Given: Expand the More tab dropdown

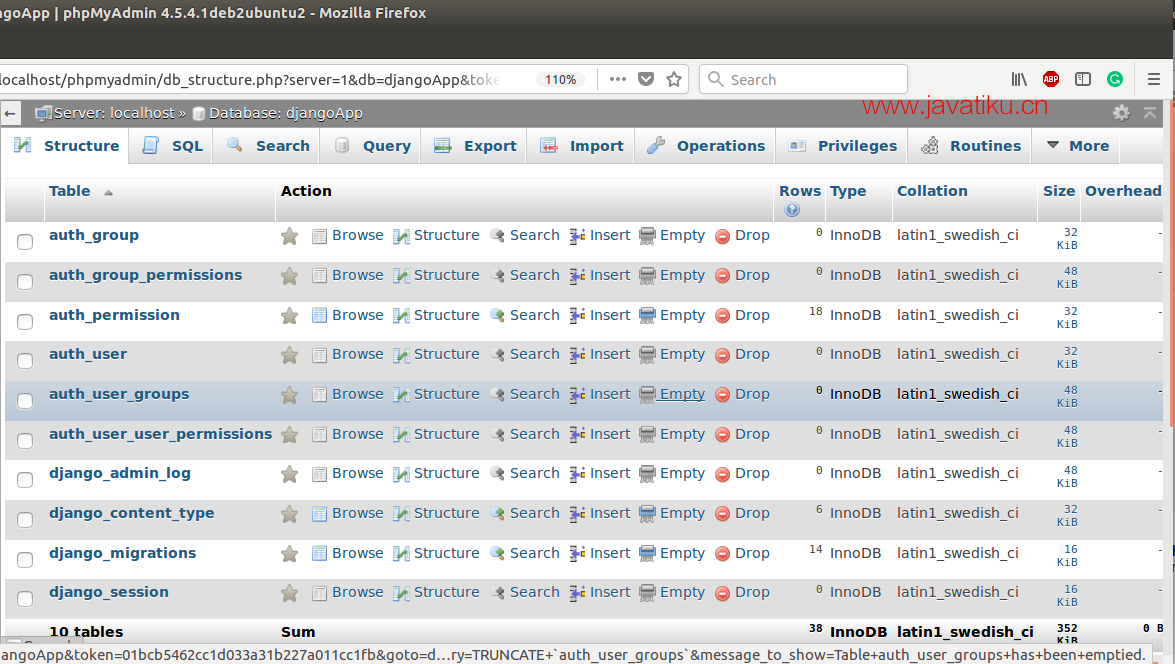Looking at the screenshot, I should [x=1077, y=145].
